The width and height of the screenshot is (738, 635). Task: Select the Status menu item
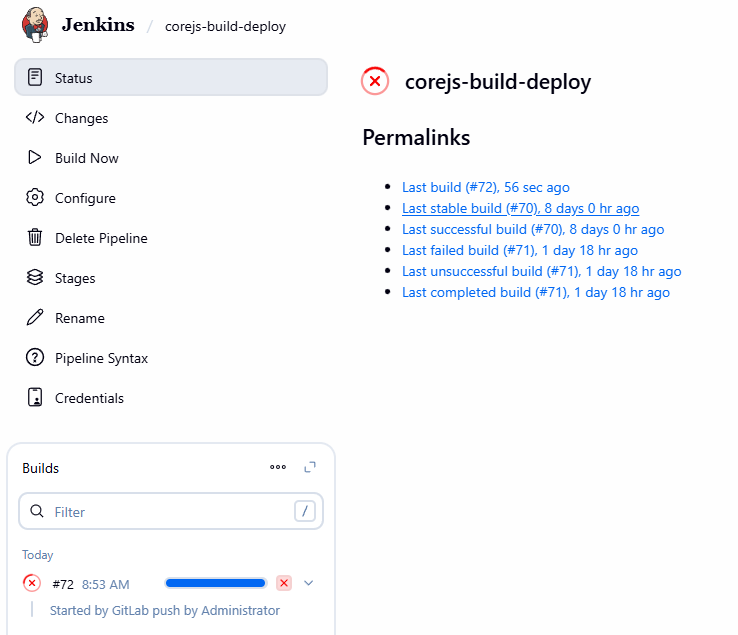(x=73, y=78)
